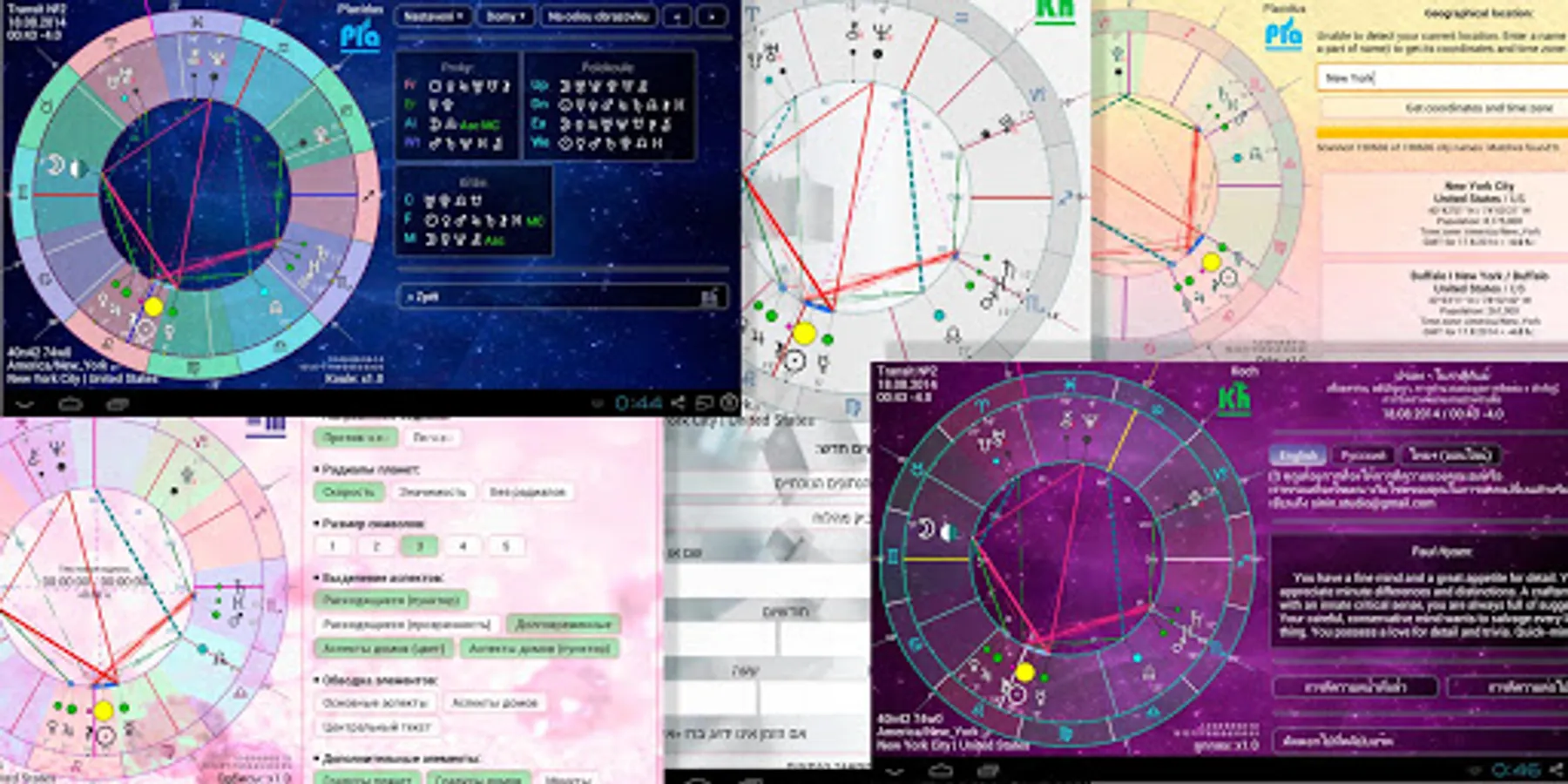1568x784 pixels.
Task: Select size 2 in pink settings
Action: tap(375, 546)
